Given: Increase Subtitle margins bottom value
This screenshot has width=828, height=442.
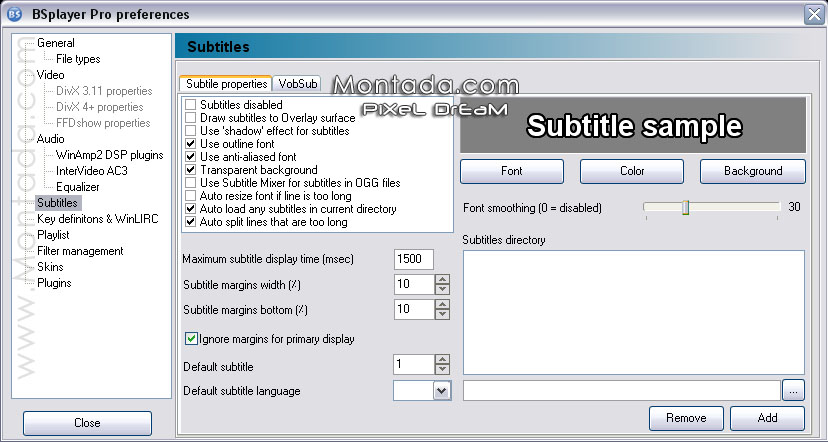Looking at the screenshot, I should [443, 304].
